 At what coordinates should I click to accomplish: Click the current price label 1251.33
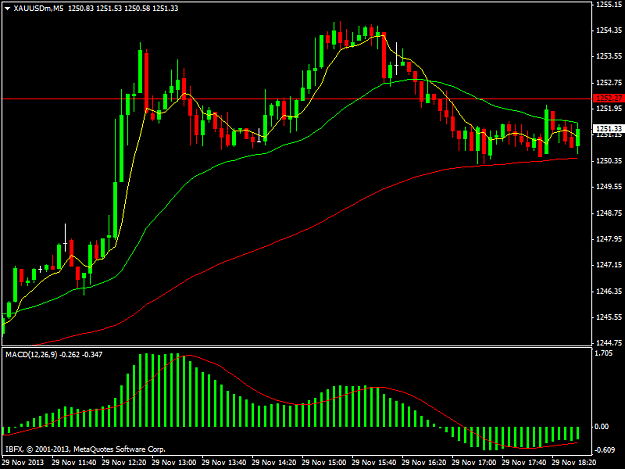click(x=609, y=128)
